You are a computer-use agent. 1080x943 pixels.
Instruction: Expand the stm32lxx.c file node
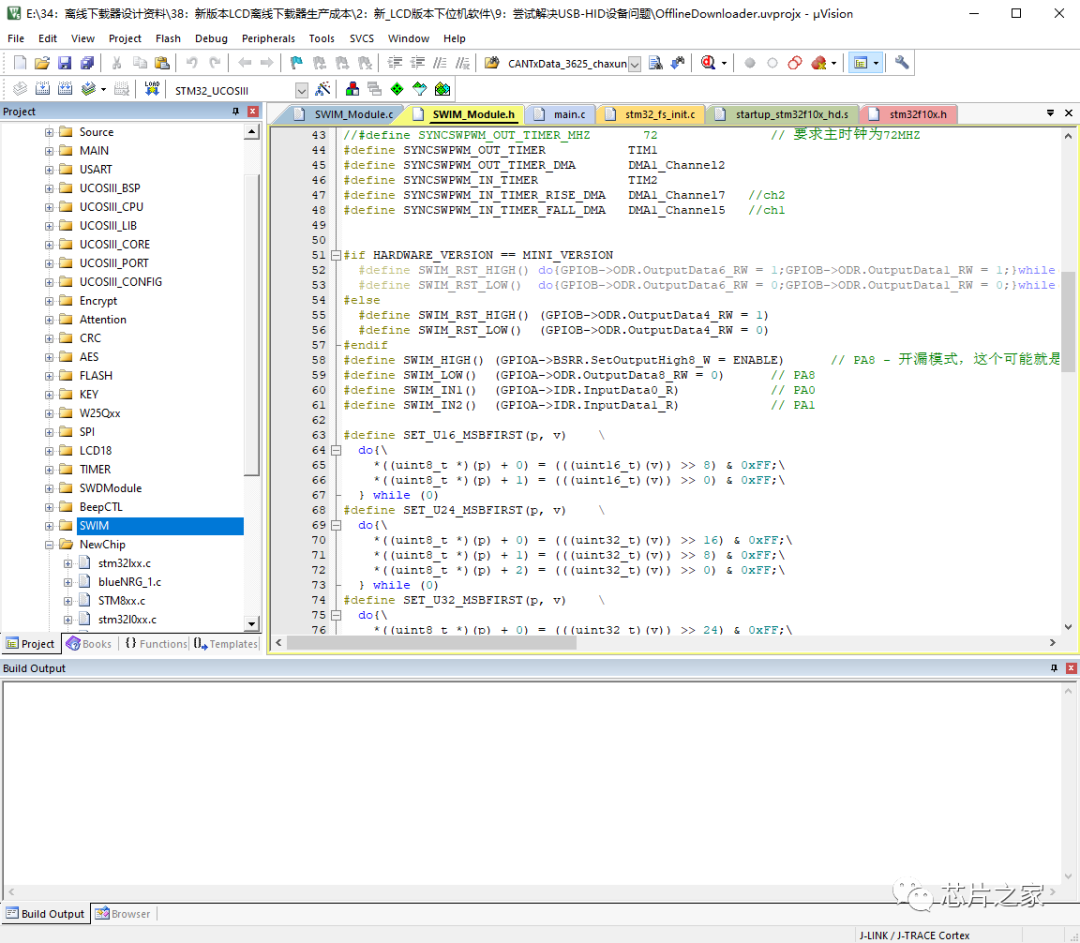(x=68, y=563)
